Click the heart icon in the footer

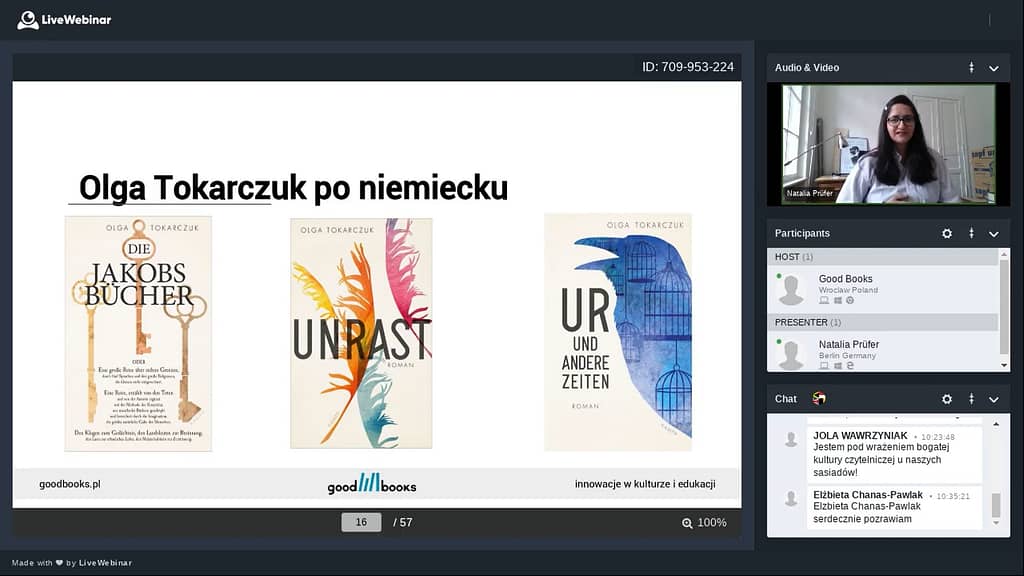59,563
